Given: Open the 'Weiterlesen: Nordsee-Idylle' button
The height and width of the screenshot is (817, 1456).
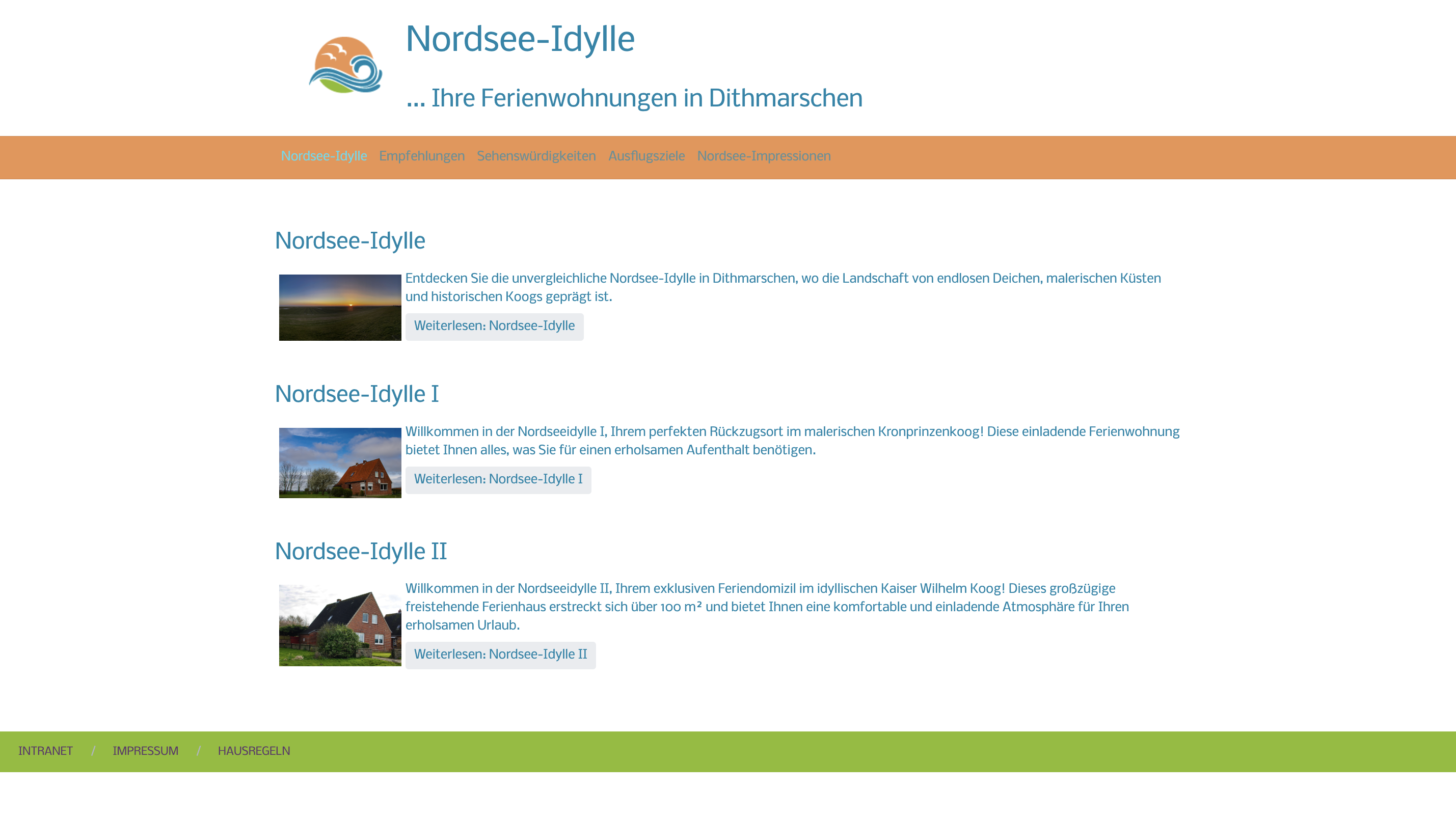Looking at the screenshot, I should tap(494, 326).
